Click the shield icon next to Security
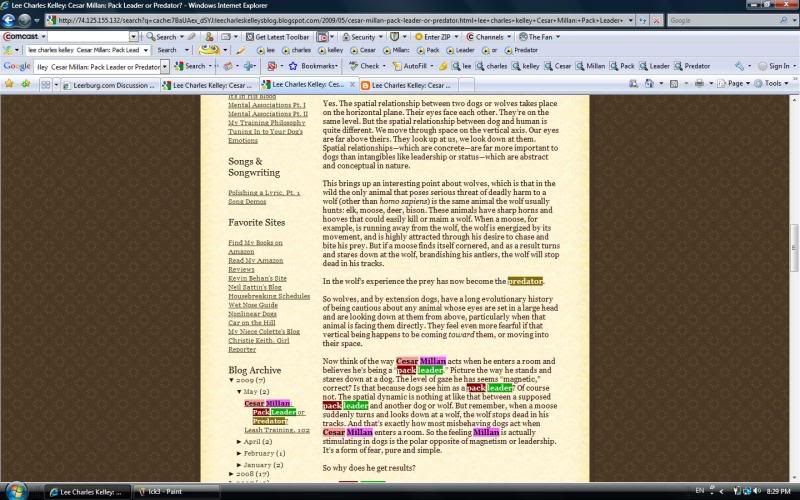Screen dimensions: 800x500 394,37
